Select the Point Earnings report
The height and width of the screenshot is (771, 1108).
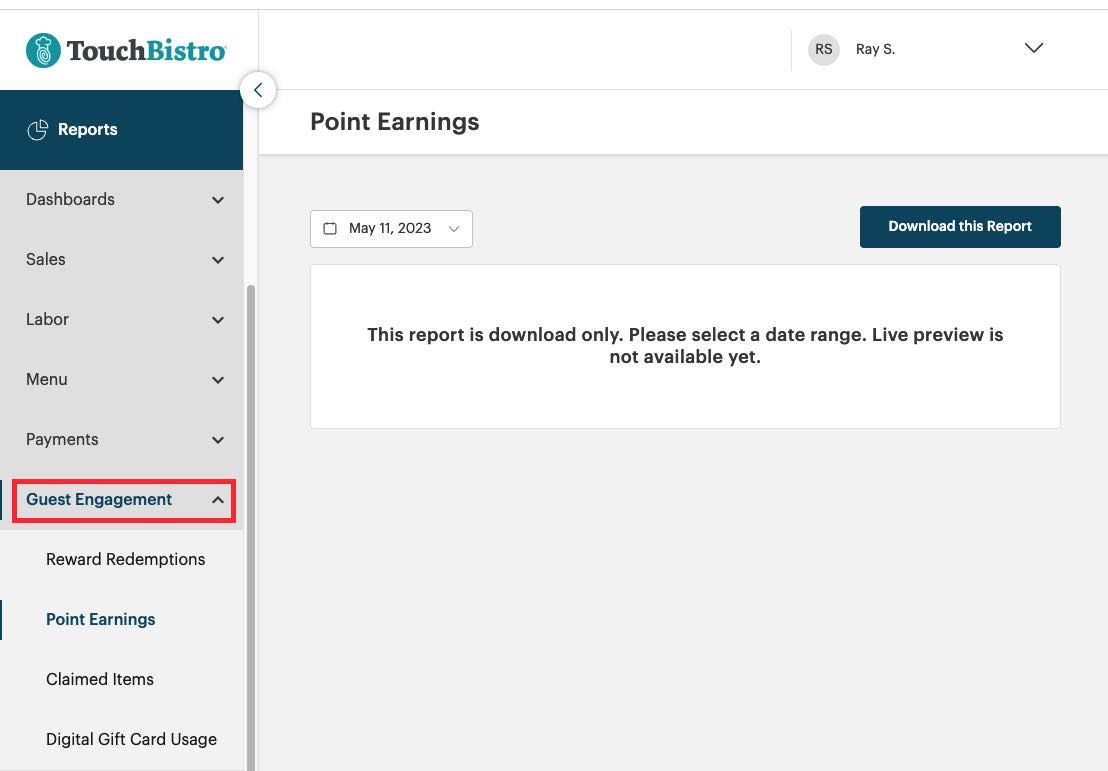[100, 619]
